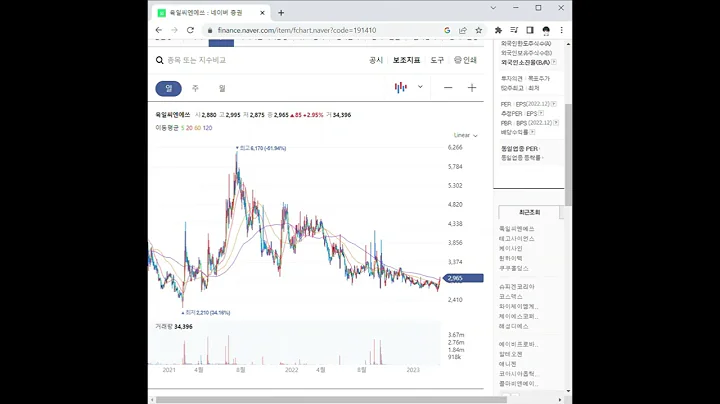Viewport: 720px width, 404px height.
Task: Click the vertical scrollbar down arrow
Action: pos(568,391)
